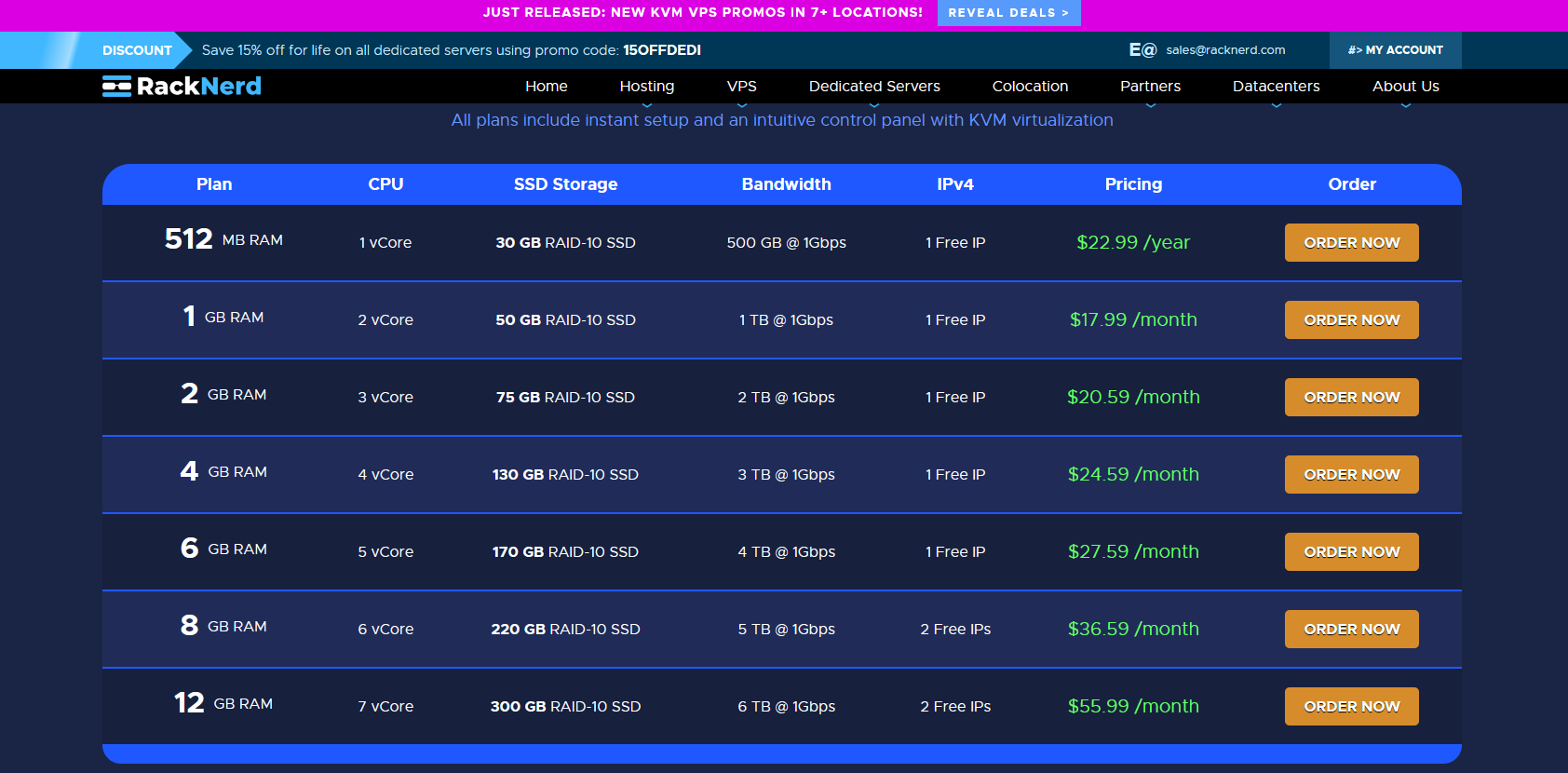Click the $27.59 /month price
Image resolution: width=1568 pixels, height=773 pixels.
coord(1133,552)
